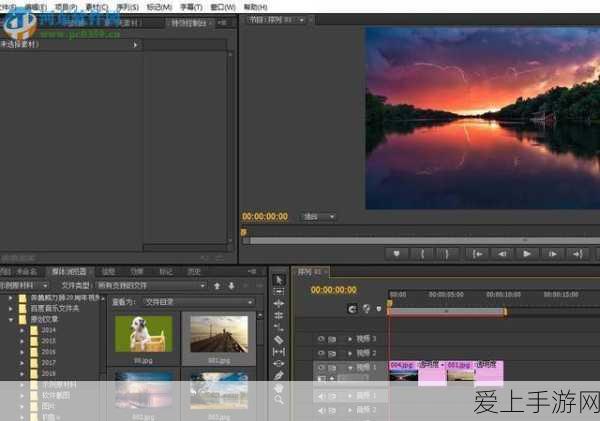The image size is (600, 421).
Task: Open the 帮助(H) Help menu
Action: pyautogui.click(x=255, y=7)
